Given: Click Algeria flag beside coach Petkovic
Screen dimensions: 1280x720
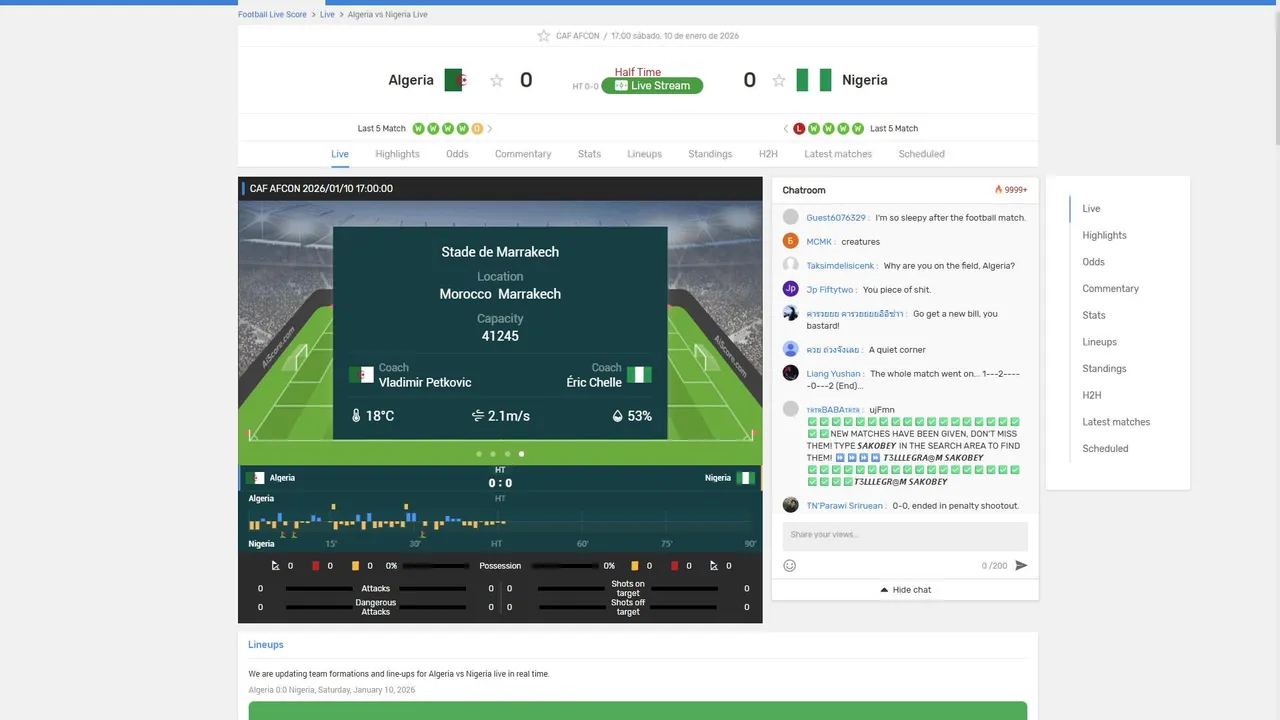Looking at the screenshot, I should coord(361,375).
